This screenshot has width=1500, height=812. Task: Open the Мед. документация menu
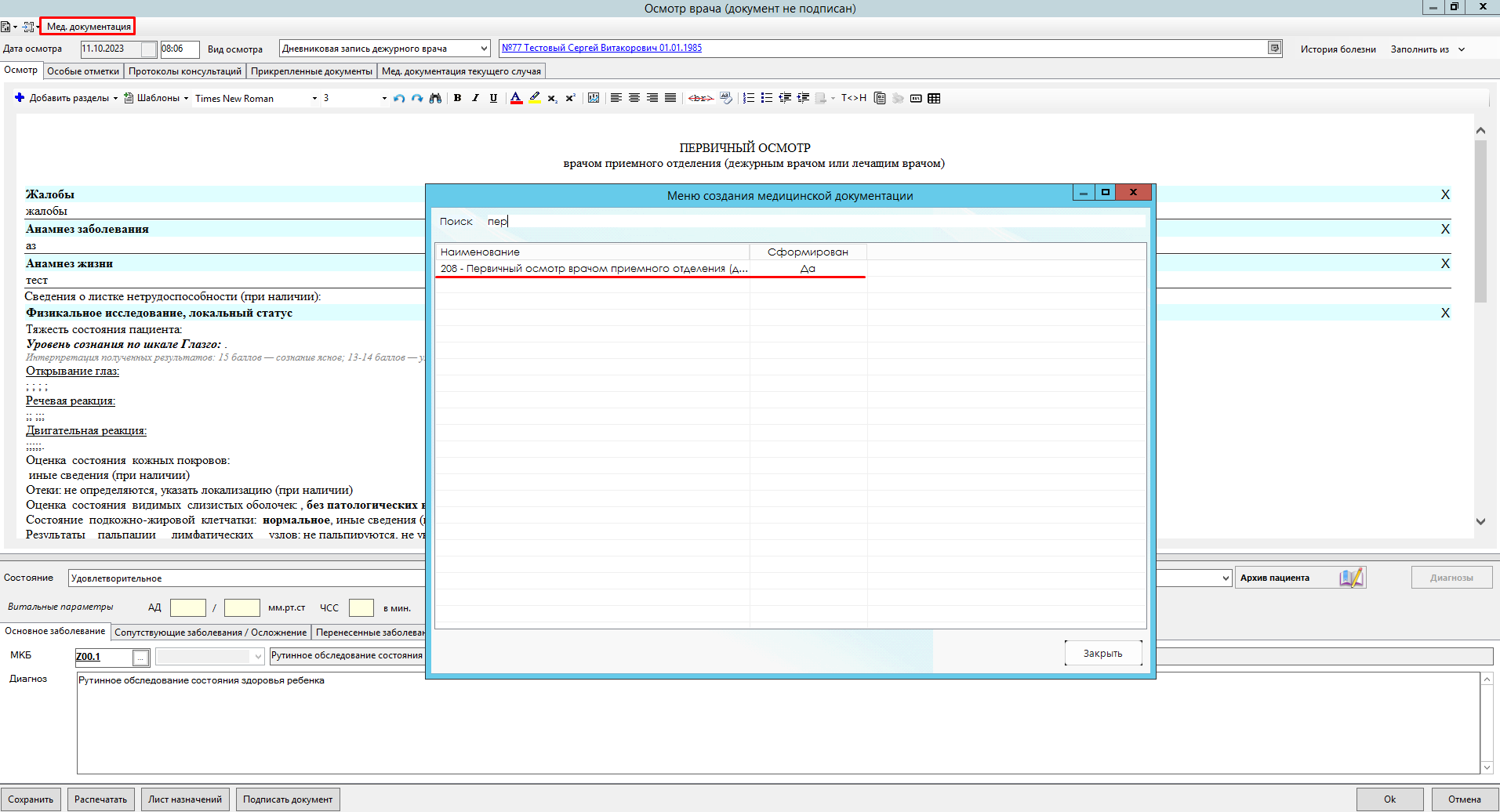click(x=89, y=27)
